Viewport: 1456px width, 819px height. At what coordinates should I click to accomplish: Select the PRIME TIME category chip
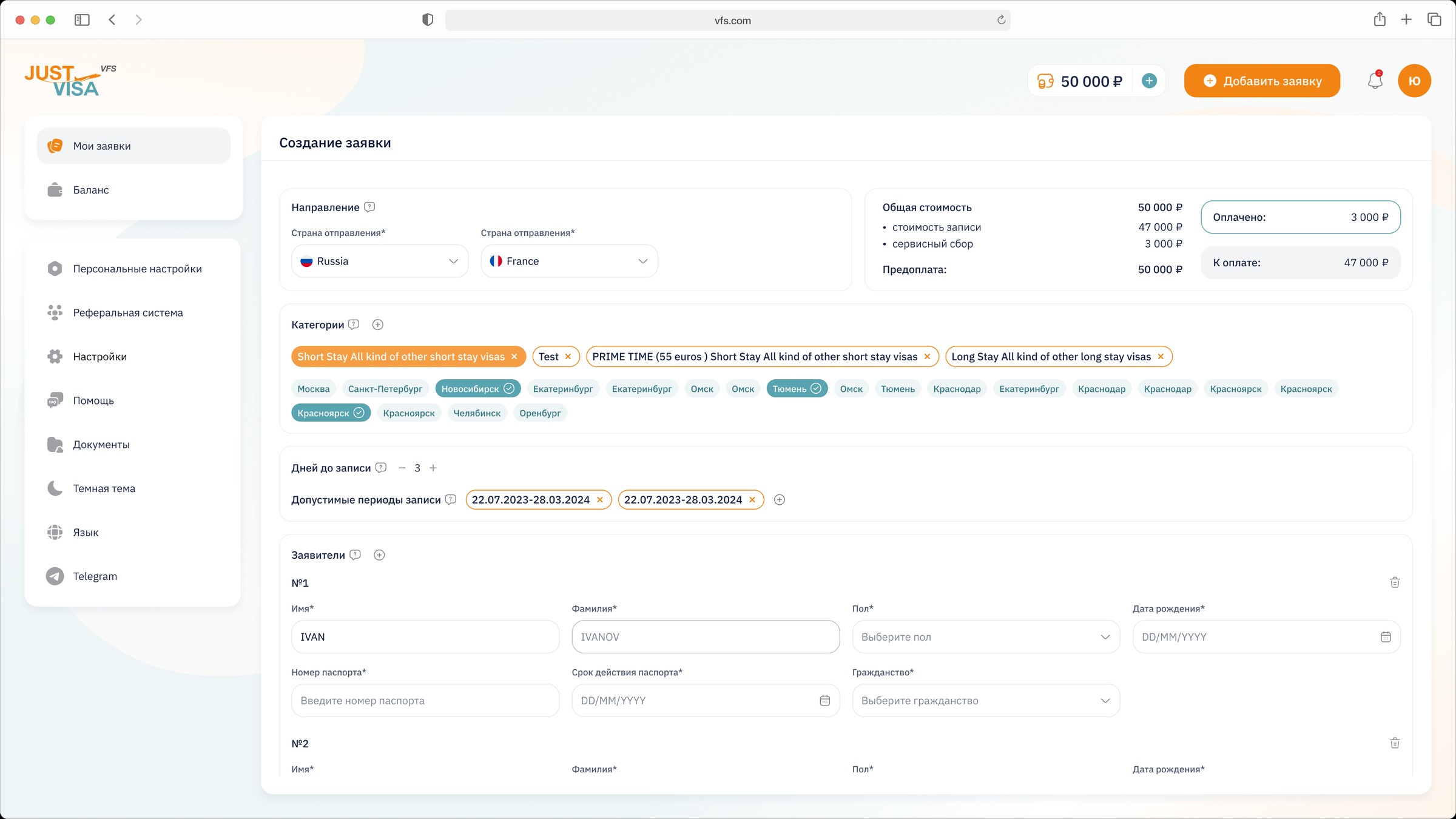pyautogui.click(x=763, y=357)
